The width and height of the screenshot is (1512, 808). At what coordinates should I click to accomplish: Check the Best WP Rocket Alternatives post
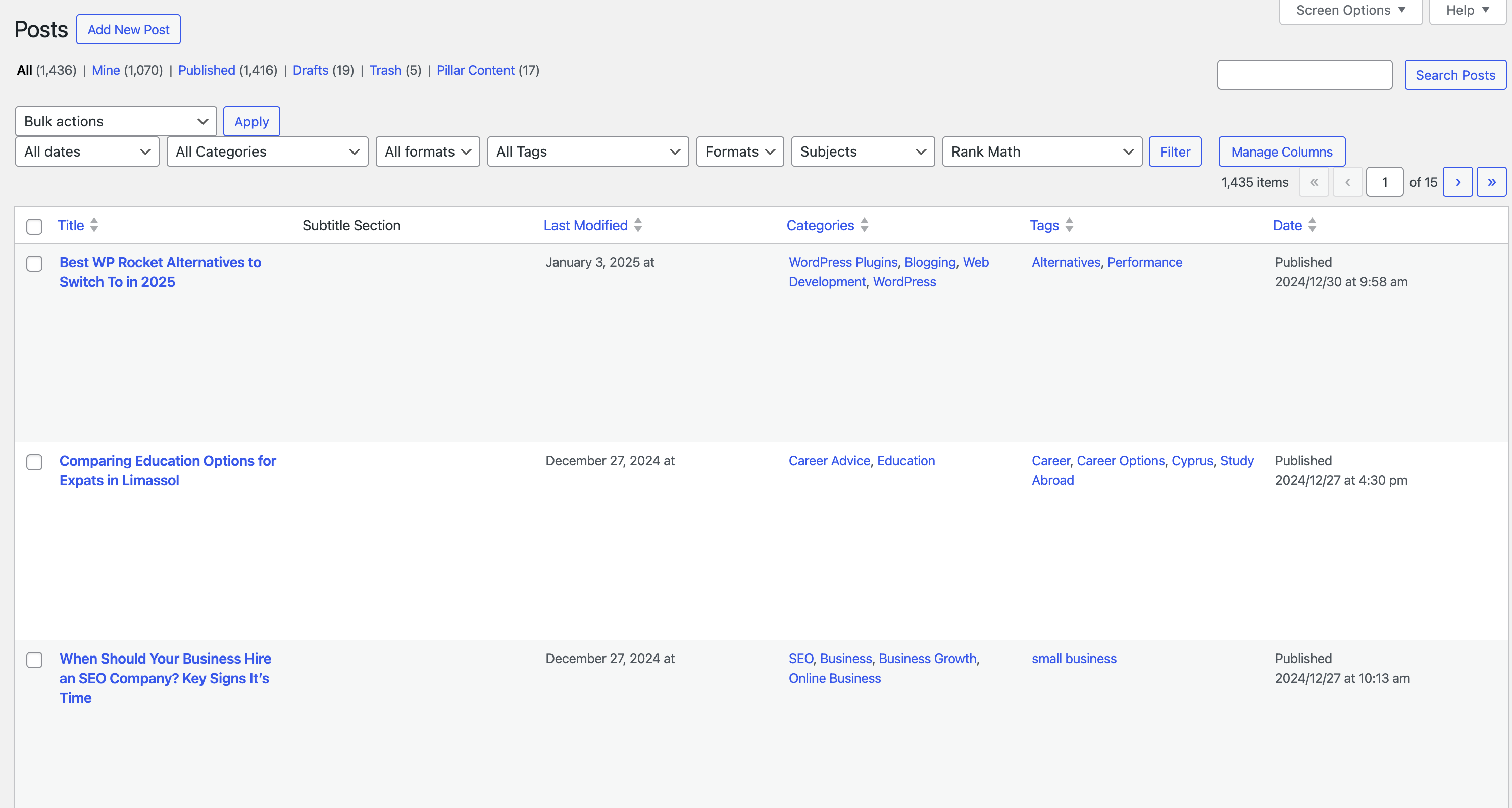coord(34,264)
